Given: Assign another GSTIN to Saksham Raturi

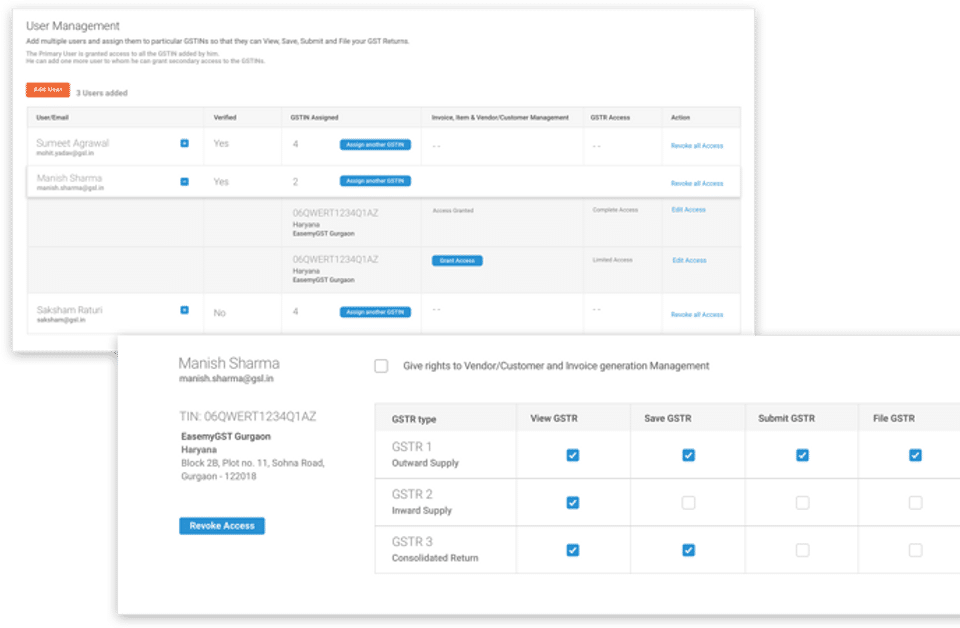Looking at the screenshot, I should (375, 312).
